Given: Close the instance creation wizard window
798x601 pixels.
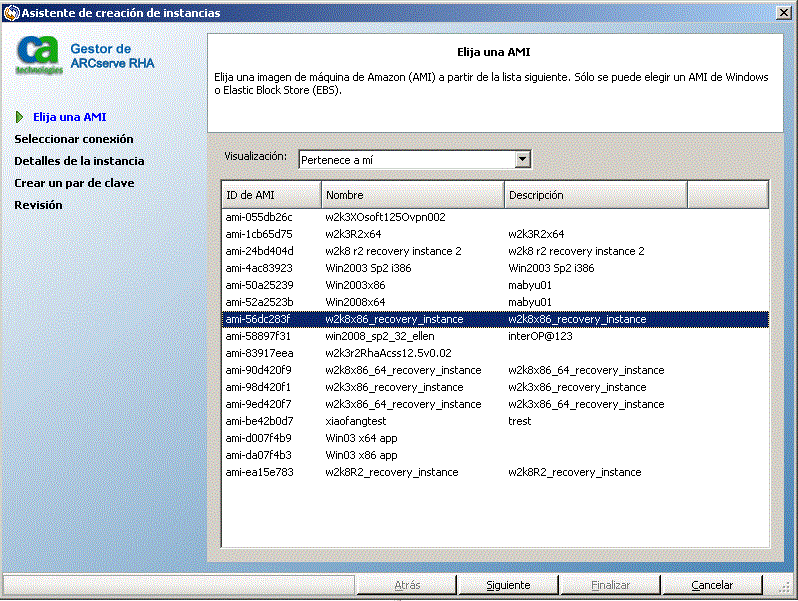Looking at the screenshot, I should (x=784, y=12).
